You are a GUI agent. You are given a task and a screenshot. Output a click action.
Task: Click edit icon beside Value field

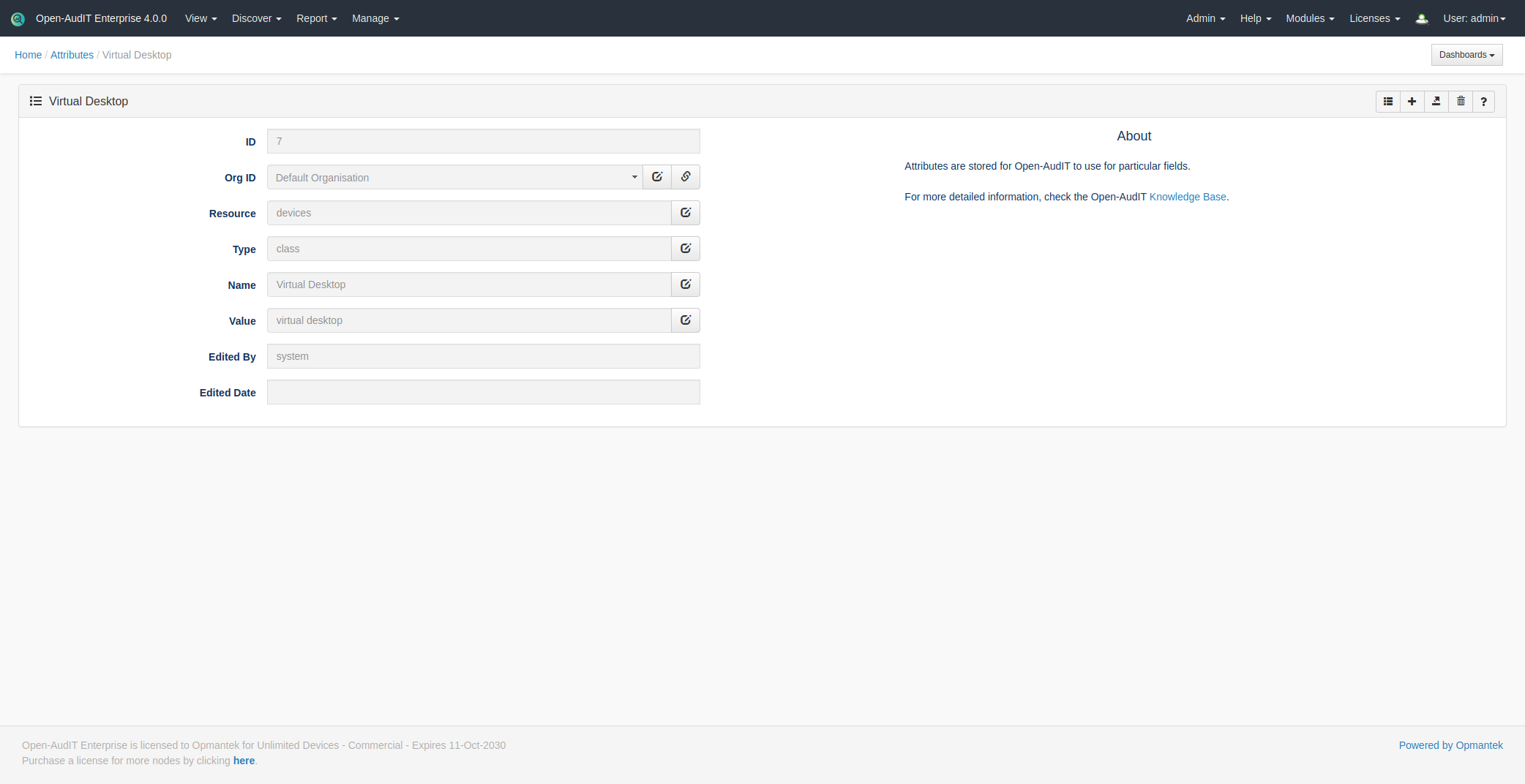point(686,320)
